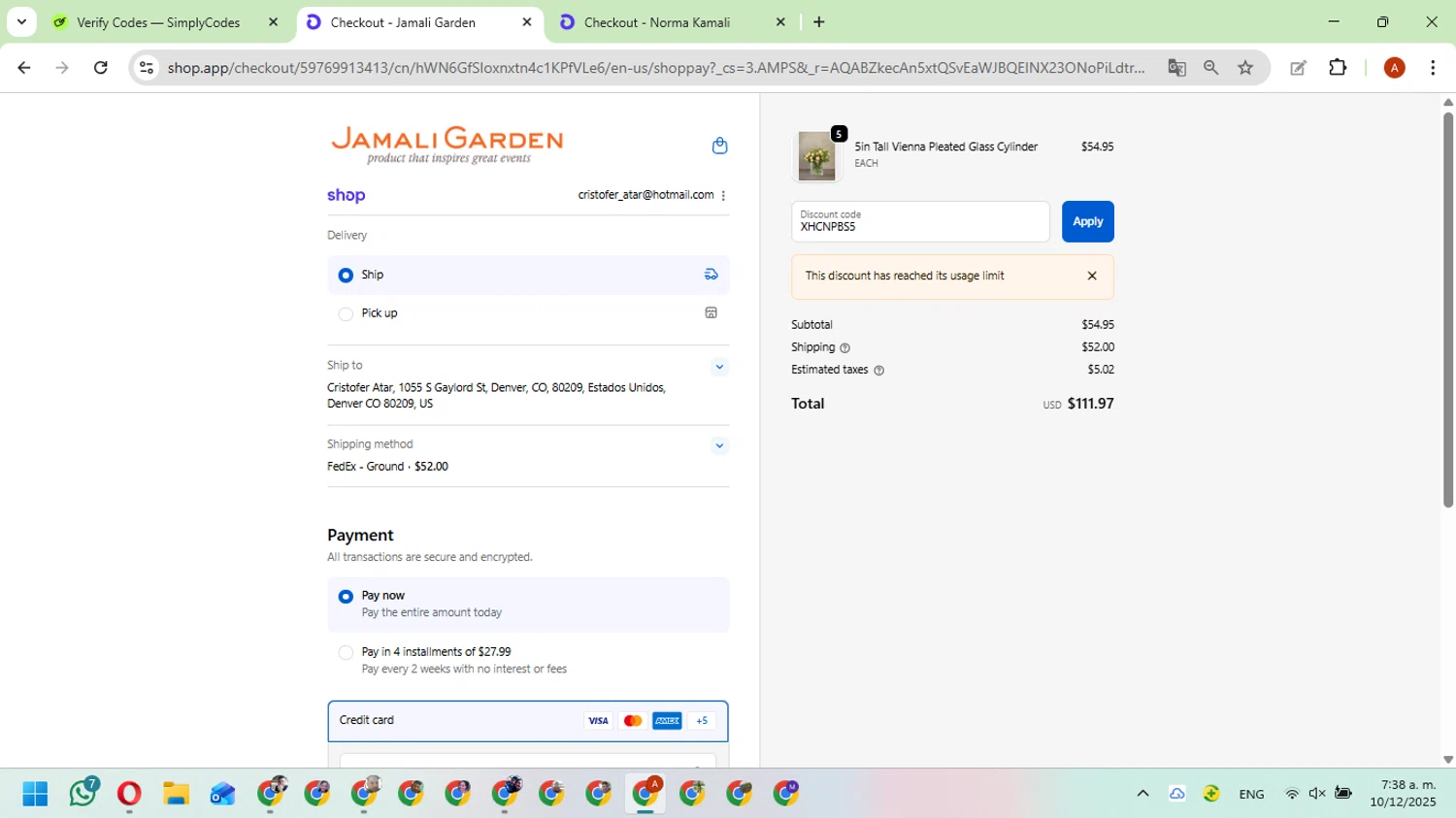Screen dimensions: 1456x818
Task: Close the Checkout - Jamali Garden tab
Action: click(x=527, y=21)
